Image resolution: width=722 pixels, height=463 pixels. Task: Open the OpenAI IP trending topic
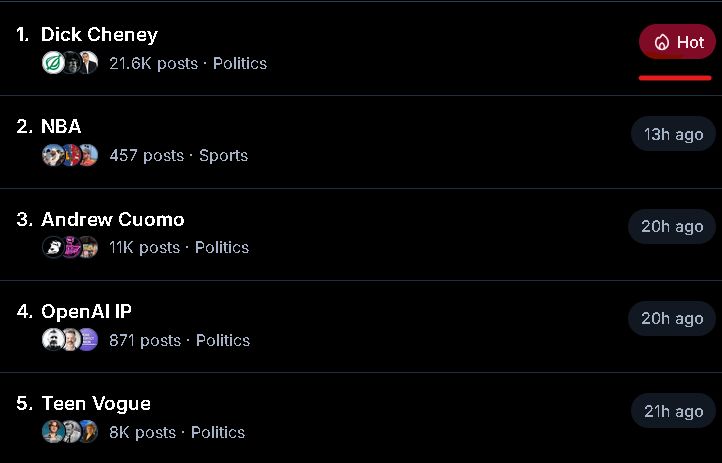tap(86, 312)
